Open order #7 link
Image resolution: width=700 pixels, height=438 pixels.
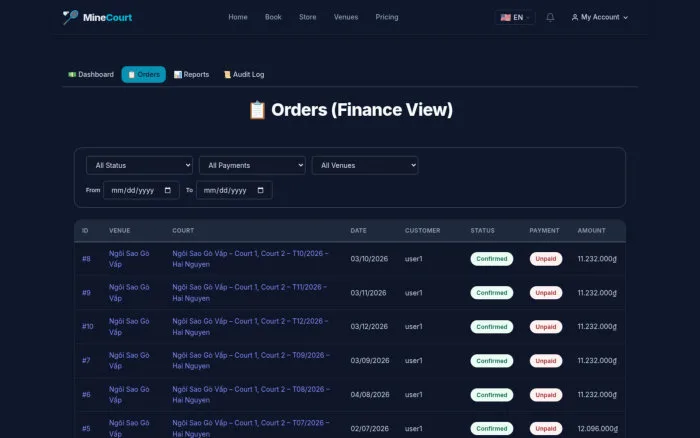pyautogui.click(x=86, y=361)
